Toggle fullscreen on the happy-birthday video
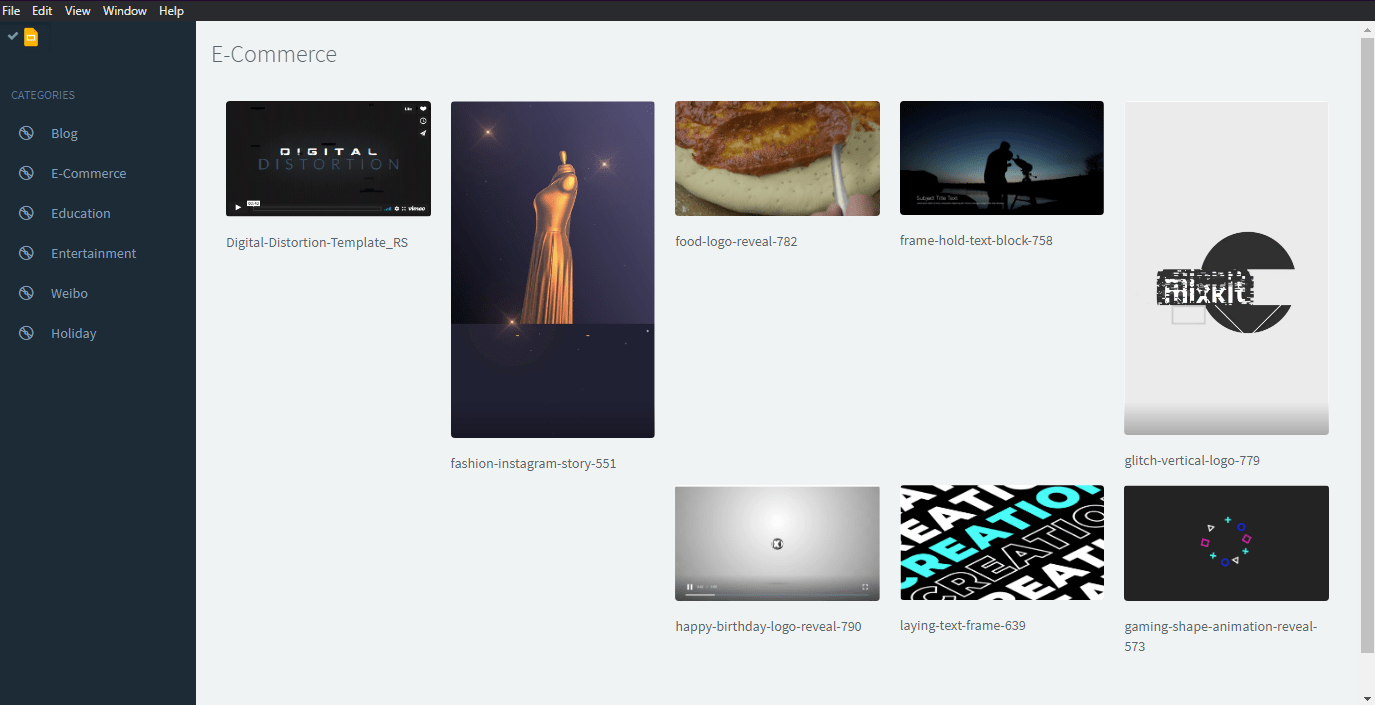1375x705 pixels. 865,587
